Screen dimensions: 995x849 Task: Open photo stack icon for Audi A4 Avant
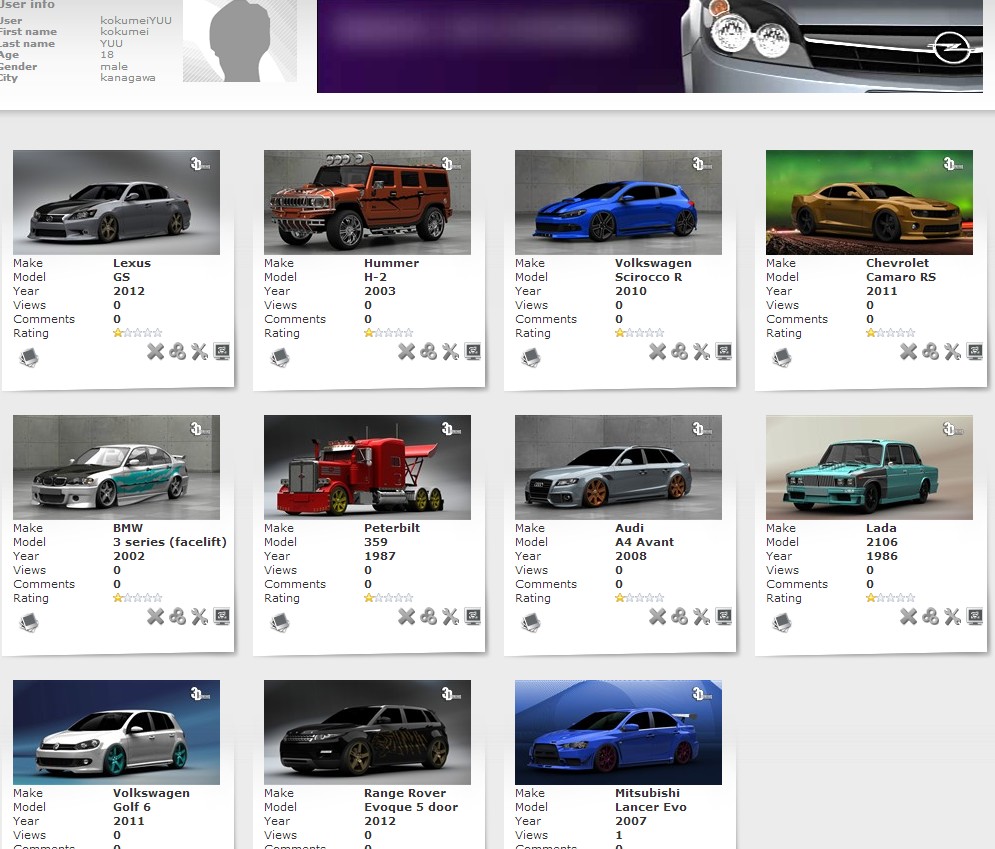point(531,624)
